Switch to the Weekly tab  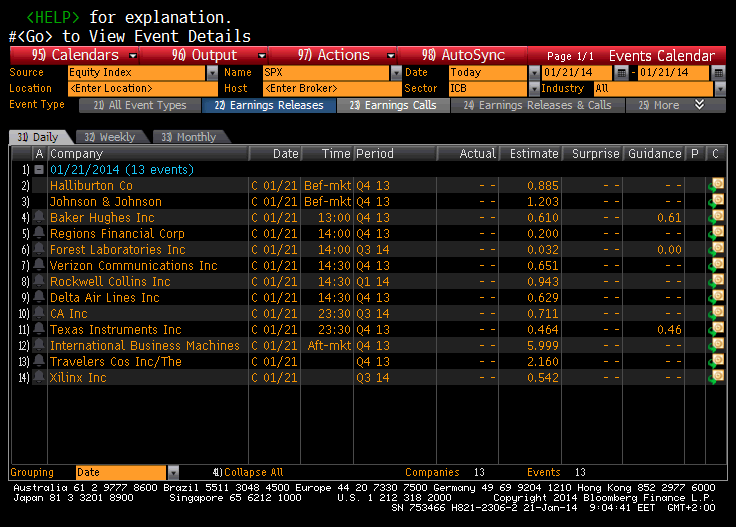(110, 137)
